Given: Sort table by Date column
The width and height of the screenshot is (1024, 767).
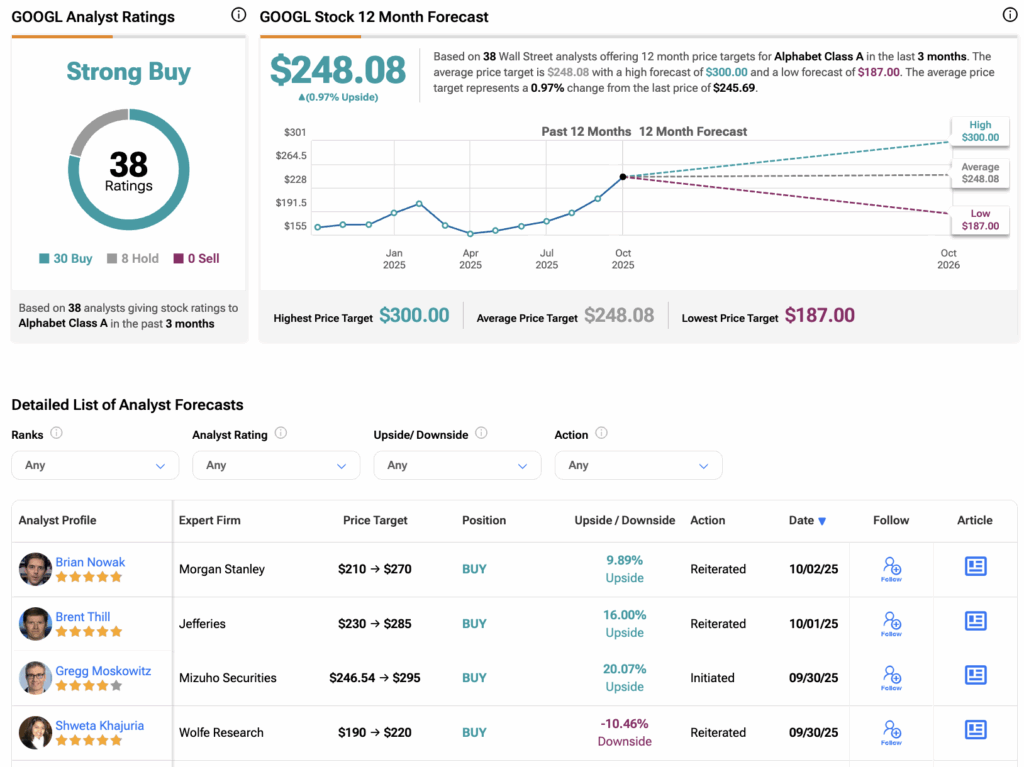Looking at the screenshot, I should coord(807,520).
